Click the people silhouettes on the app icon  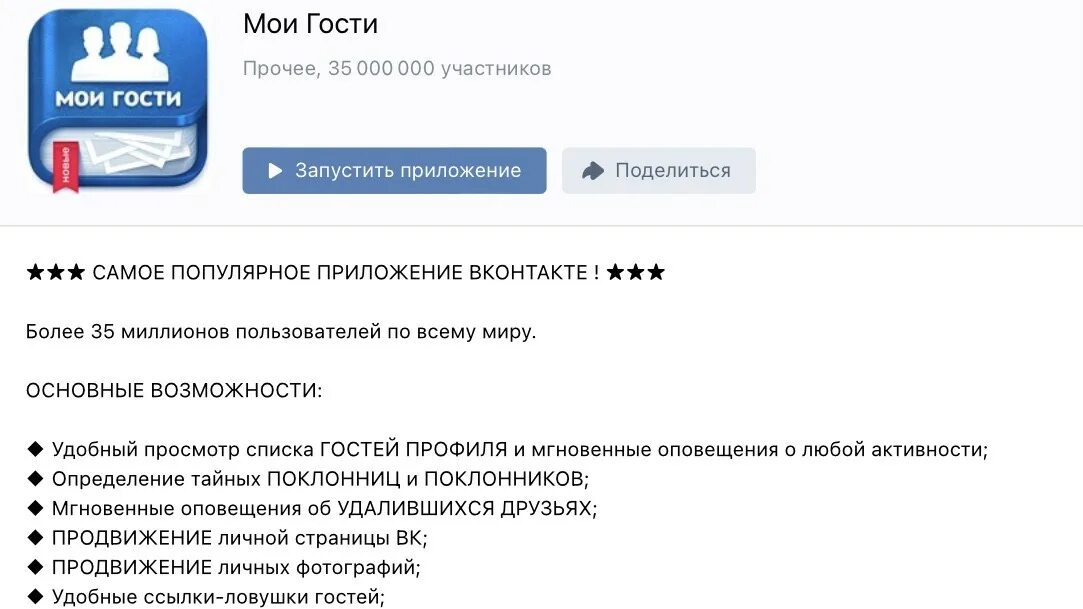pos(118,52)
